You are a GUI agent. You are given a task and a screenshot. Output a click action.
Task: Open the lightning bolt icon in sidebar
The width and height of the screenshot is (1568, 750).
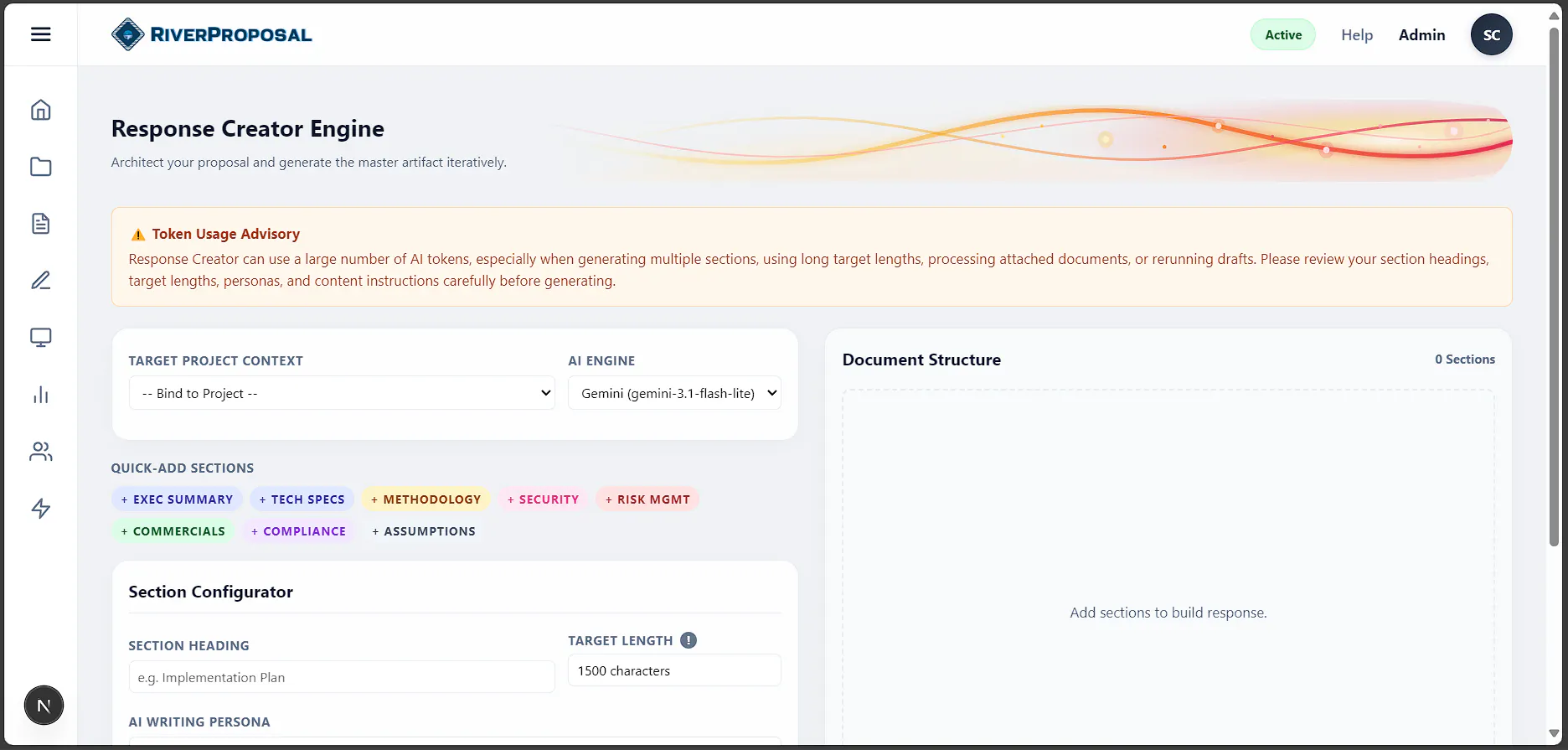pyautogui.click(x=41, y=509)
